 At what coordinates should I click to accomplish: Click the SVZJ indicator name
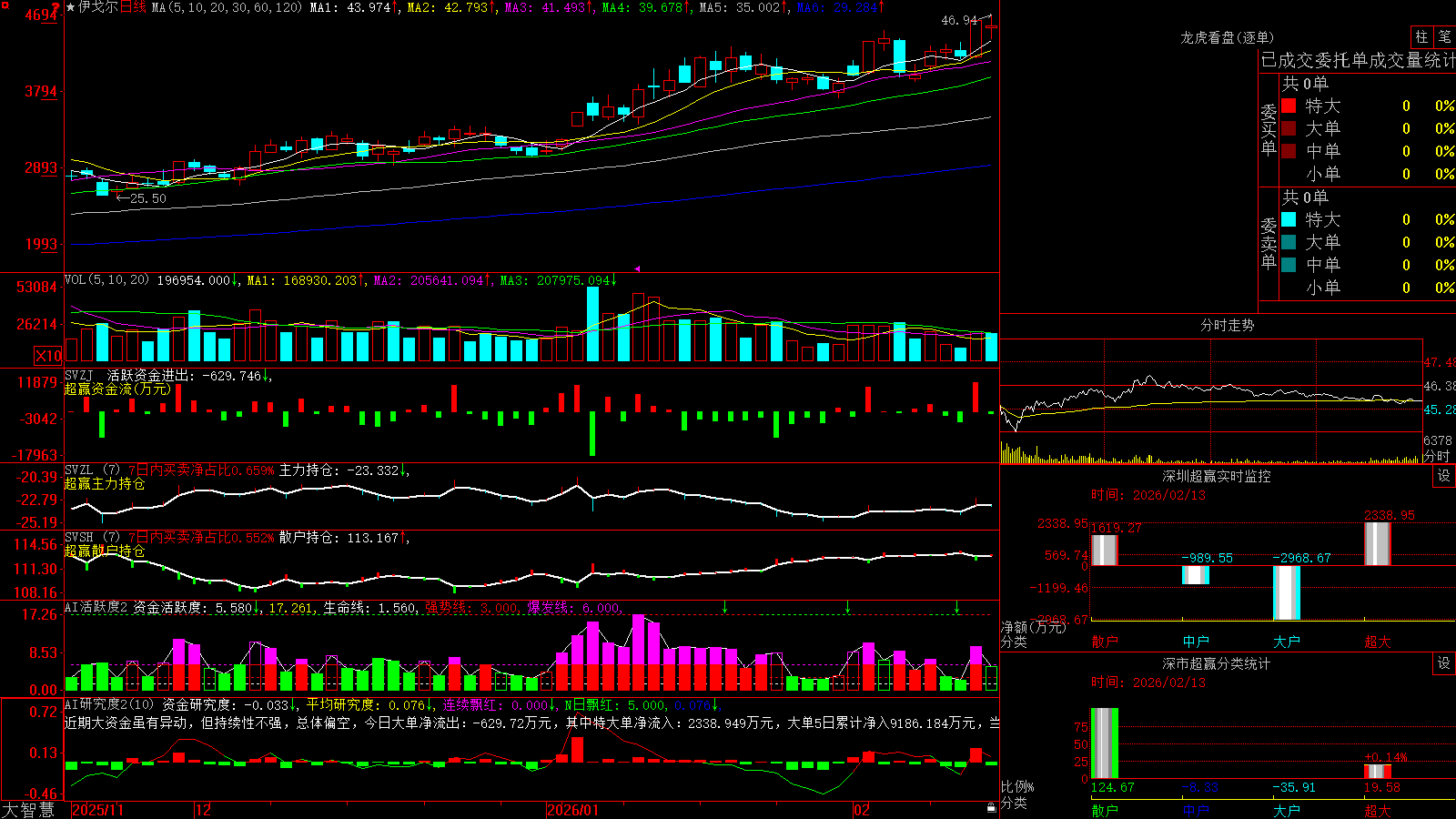[79, 375]
